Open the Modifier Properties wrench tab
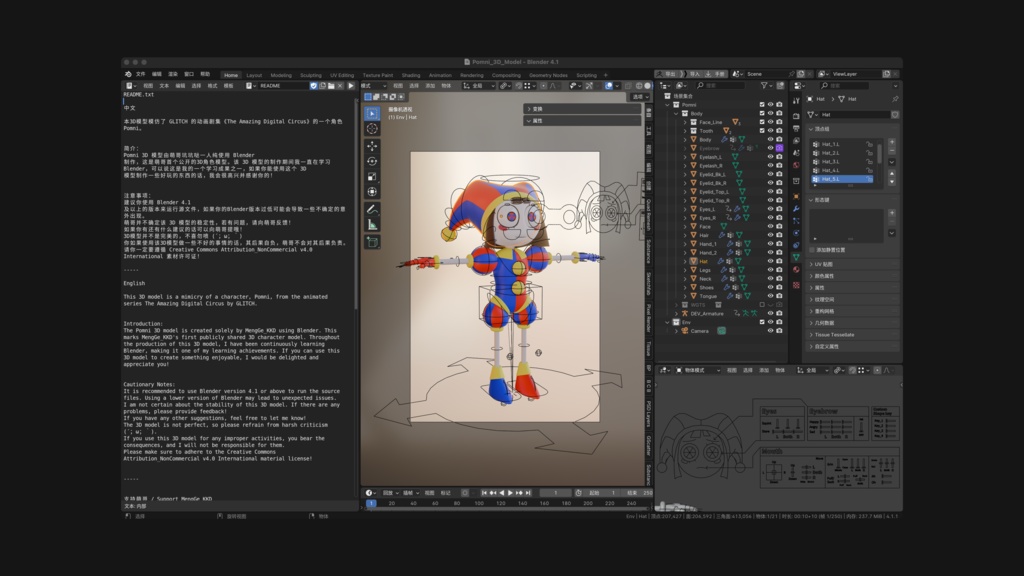This screenshot has width=1024, height=576. [795, 210]
